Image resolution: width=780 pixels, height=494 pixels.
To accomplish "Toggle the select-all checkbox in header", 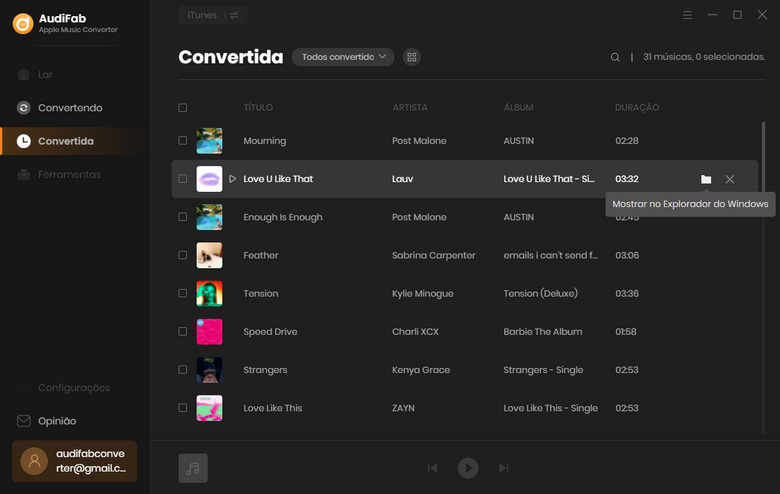I will point(183,107).
